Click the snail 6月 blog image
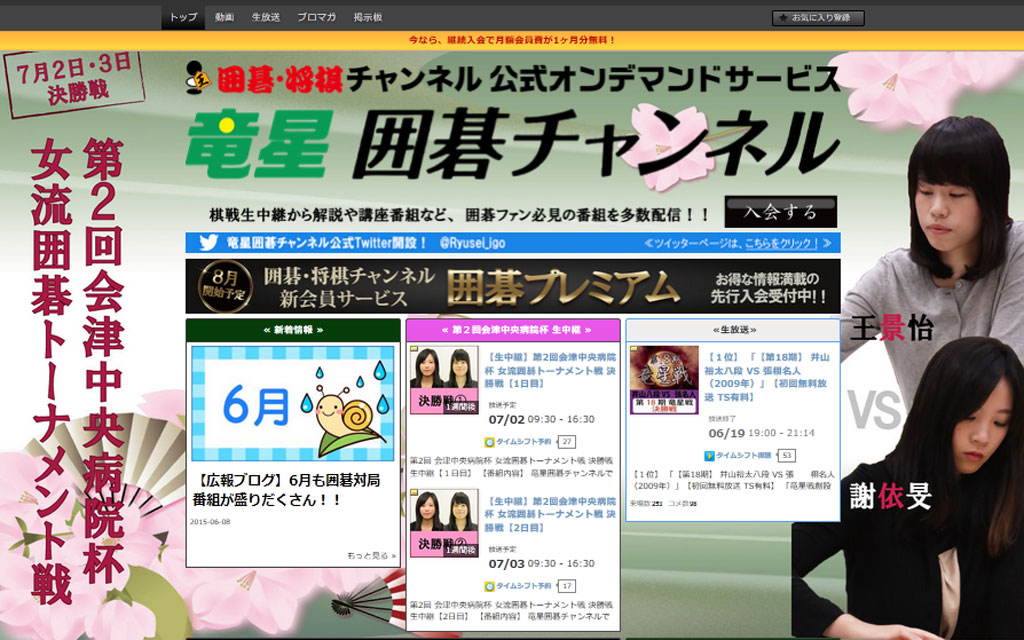 (x=293, y=404)
